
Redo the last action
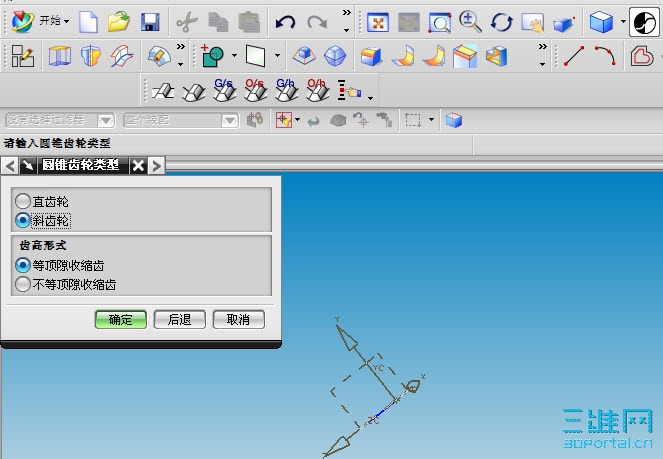point(317,22)
